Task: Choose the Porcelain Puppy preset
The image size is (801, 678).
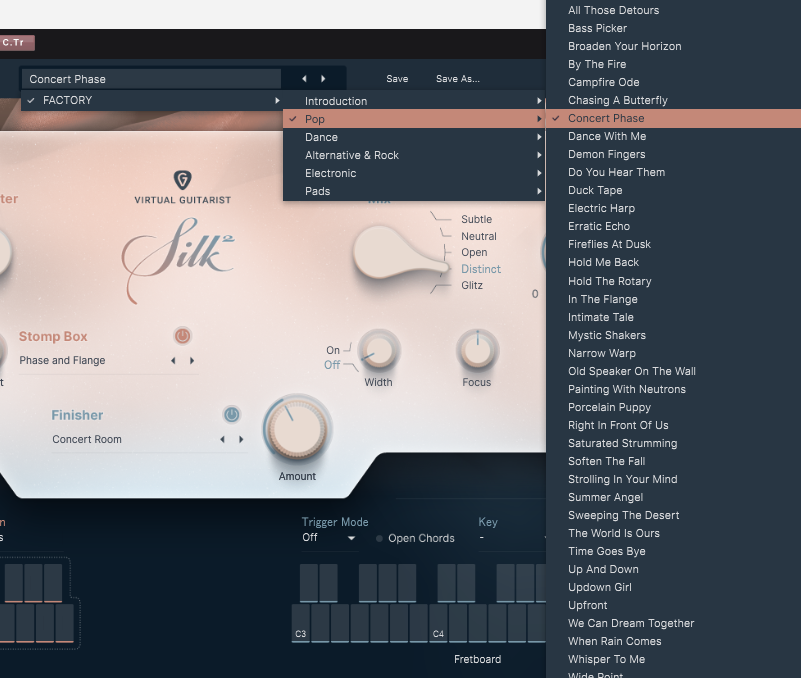Action: [x=673, y=407]
